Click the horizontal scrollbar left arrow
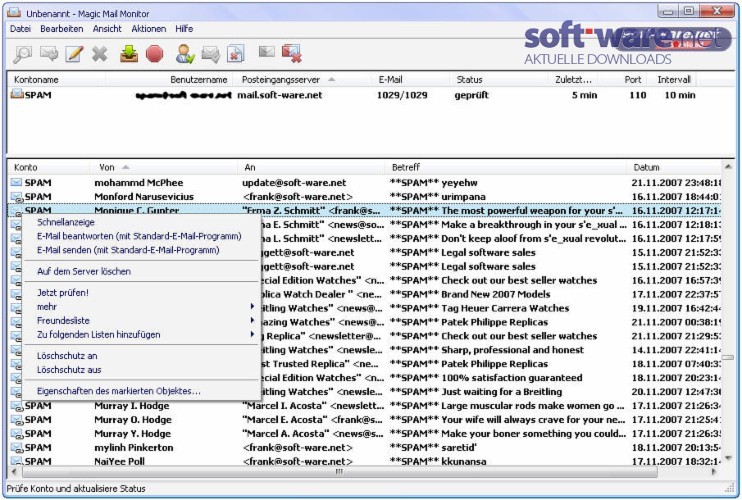This screenshot has height=500, width=742. tap(14, 472)
